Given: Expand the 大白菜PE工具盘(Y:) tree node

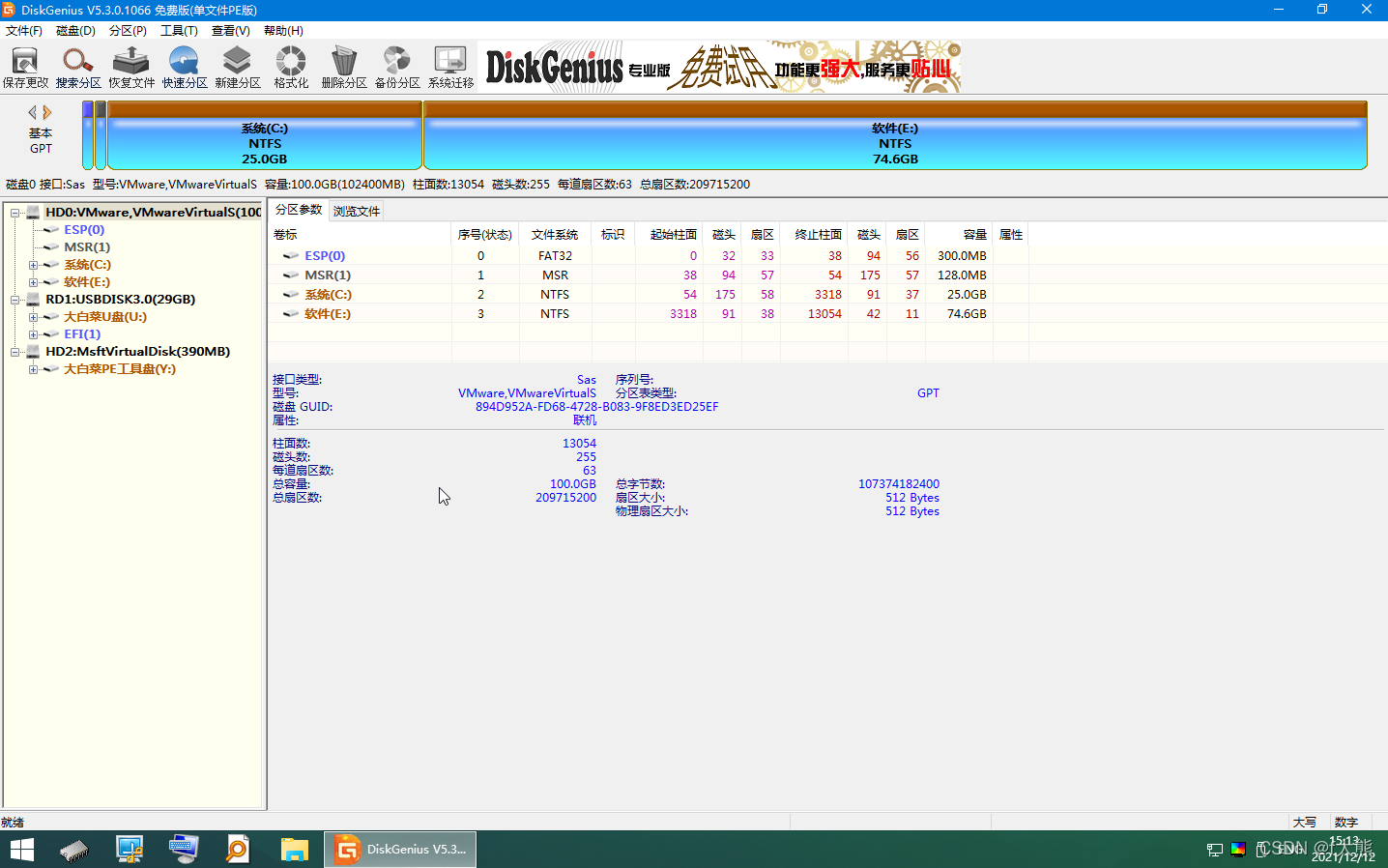Looking at the screenshot, I should tap(33, 369).
